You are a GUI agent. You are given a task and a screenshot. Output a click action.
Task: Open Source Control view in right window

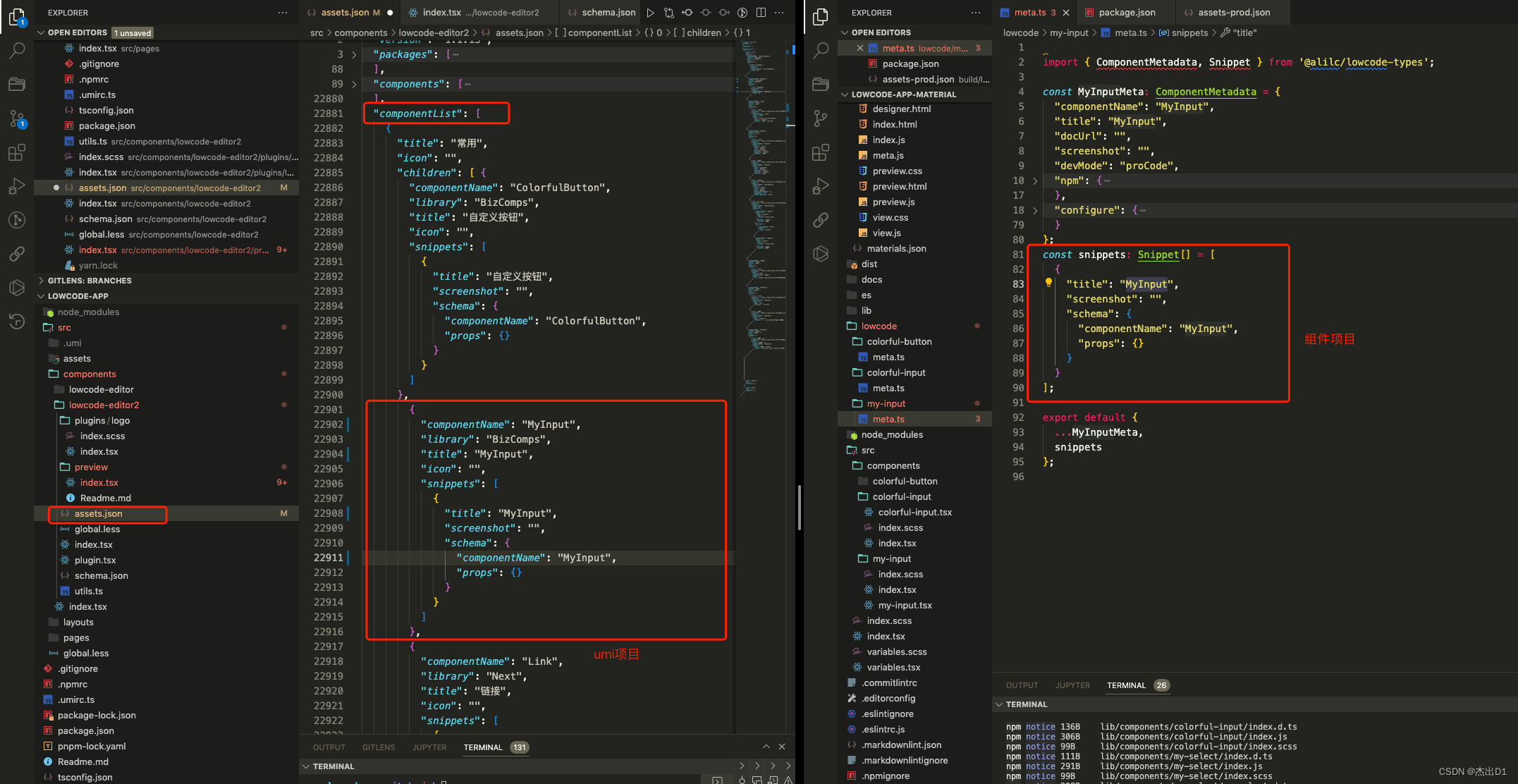(821, 118)
